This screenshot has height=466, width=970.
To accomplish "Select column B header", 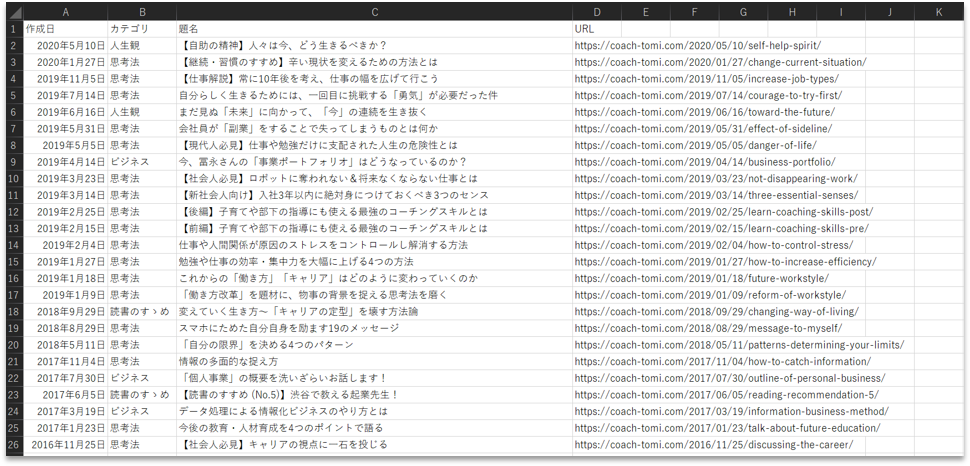I will coord(141,12).
